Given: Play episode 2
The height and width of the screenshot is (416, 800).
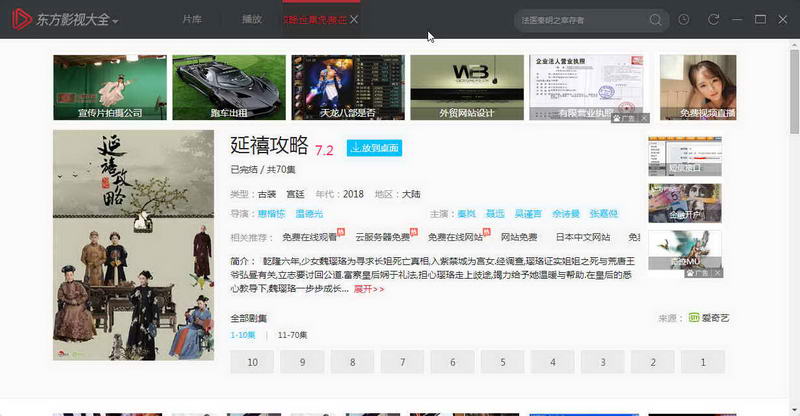Looking at the screenshot, I should point(653,362).
